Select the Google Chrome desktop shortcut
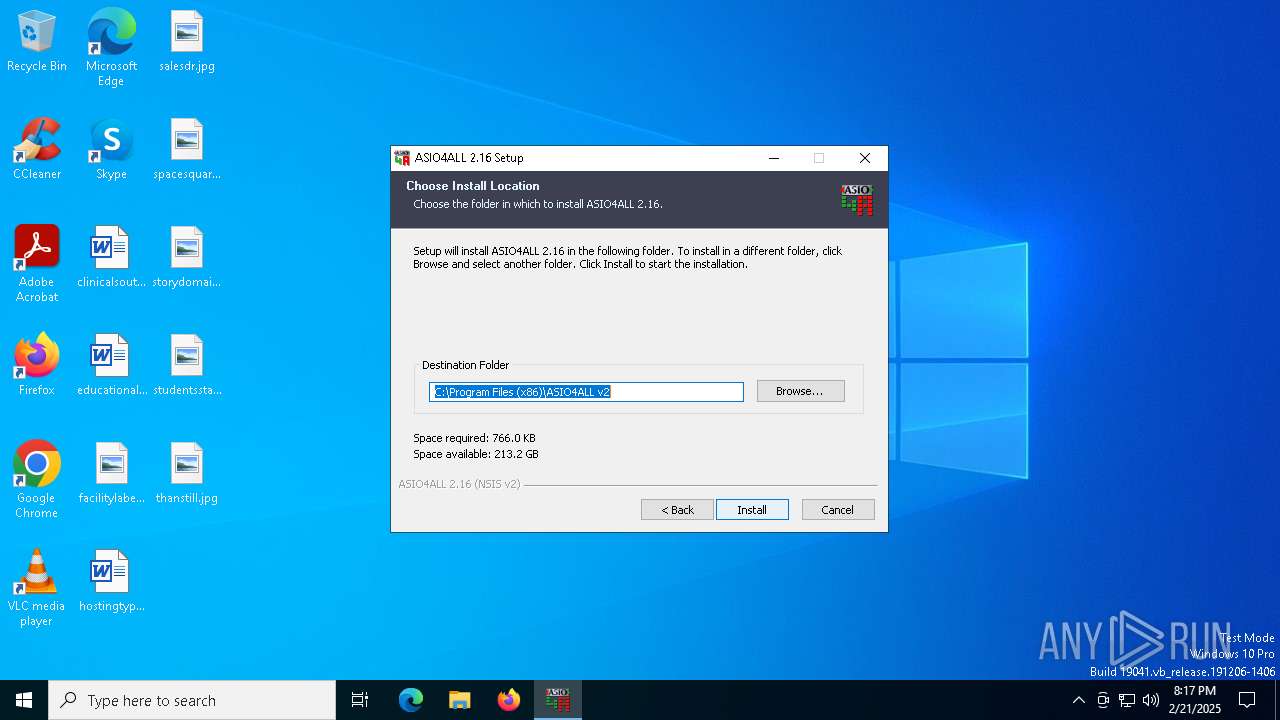 tap(37, 480)
